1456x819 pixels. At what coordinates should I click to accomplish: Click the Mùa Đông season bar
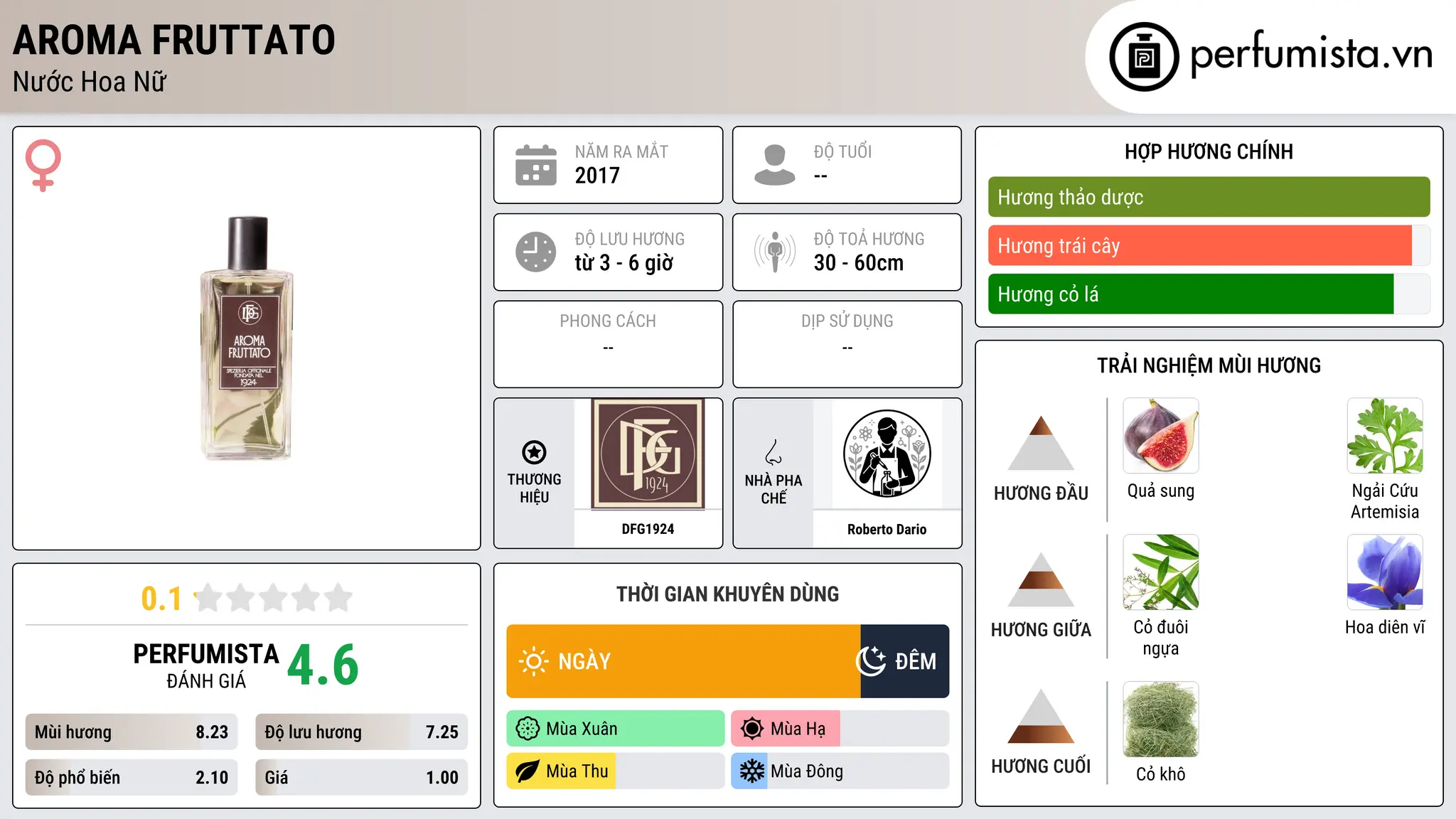[840, 771]
